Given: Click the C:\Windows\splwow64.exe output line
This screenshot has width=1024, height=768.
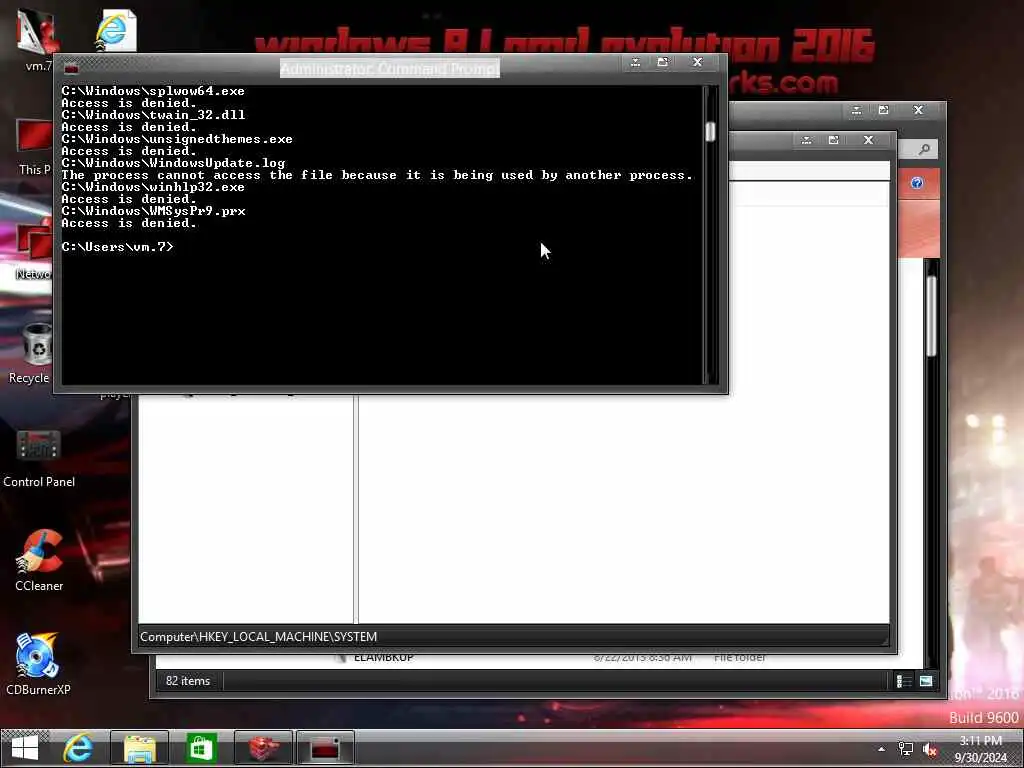Looking at the screenshot, I should point(153,91).
